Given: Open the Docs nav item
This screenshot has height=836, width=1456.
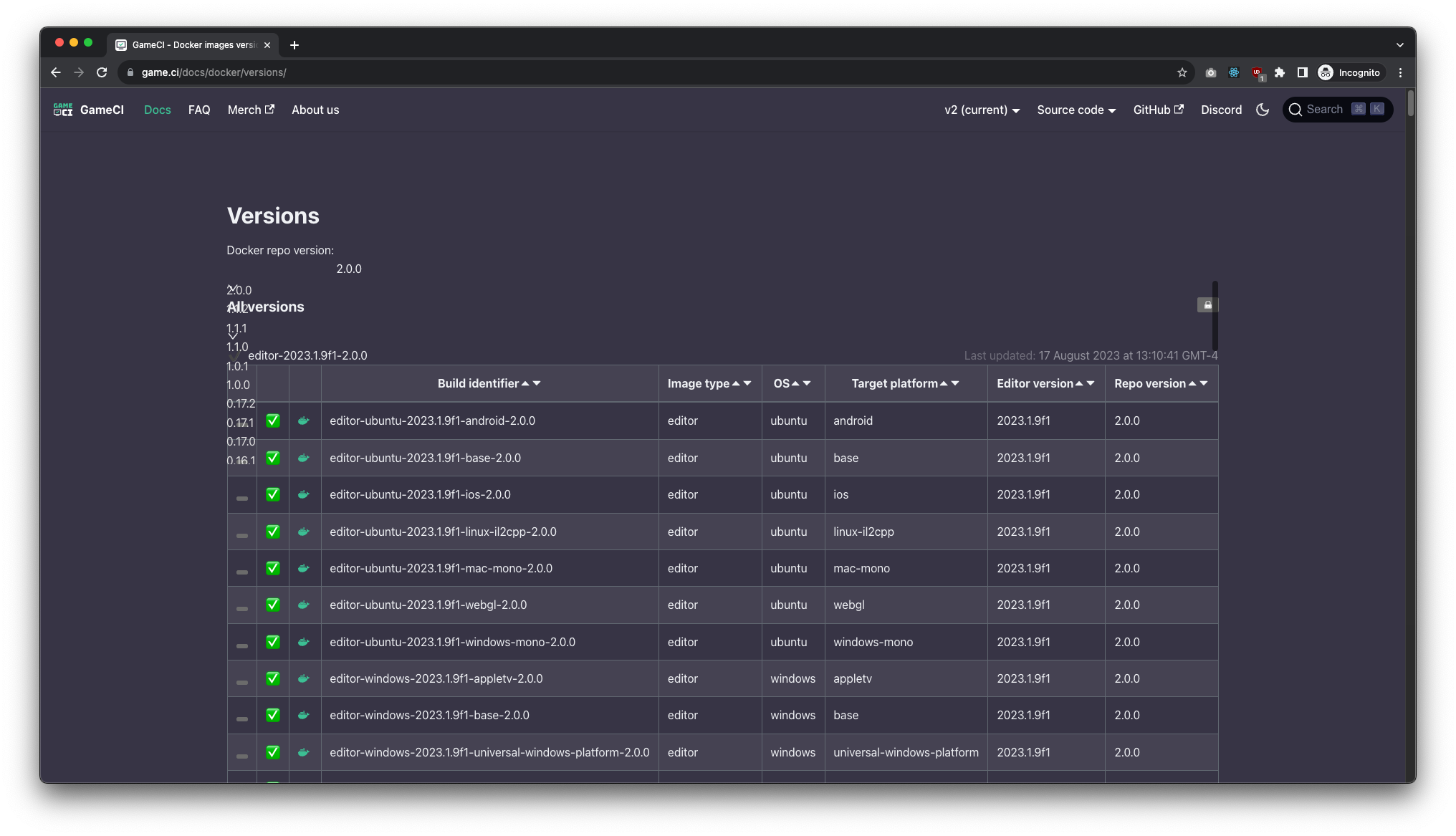Looking at the screenshot, I should pos(158,110).
